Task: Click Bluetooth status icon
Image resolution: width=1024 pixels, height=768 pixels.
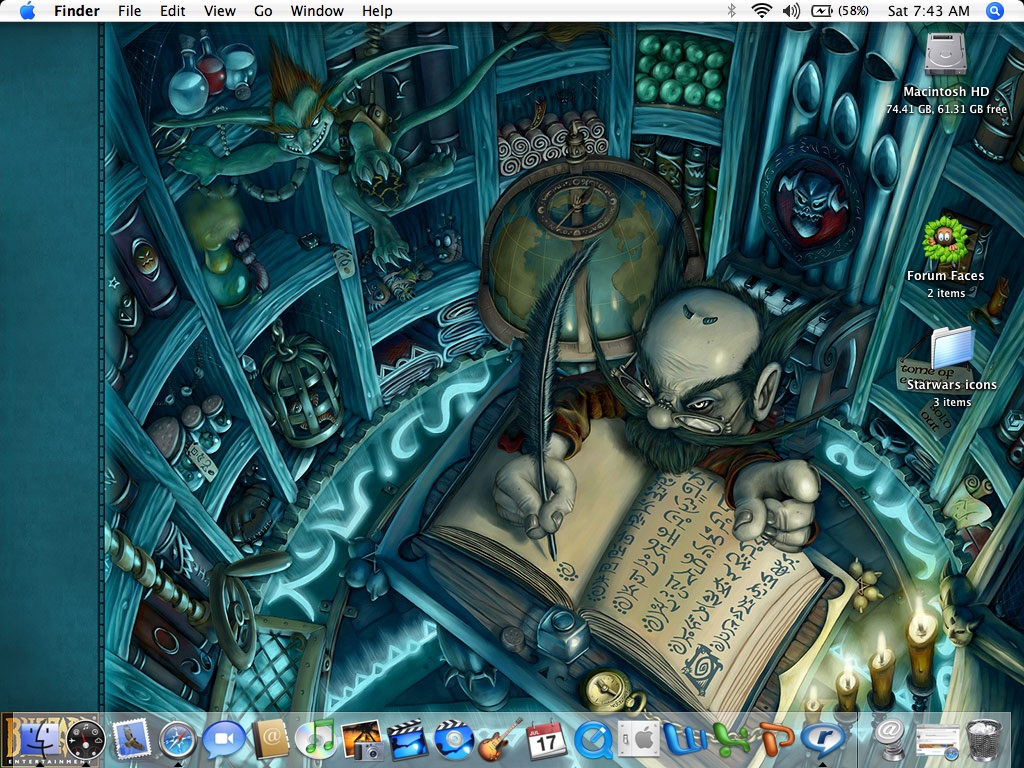Action: click(731, 11)
